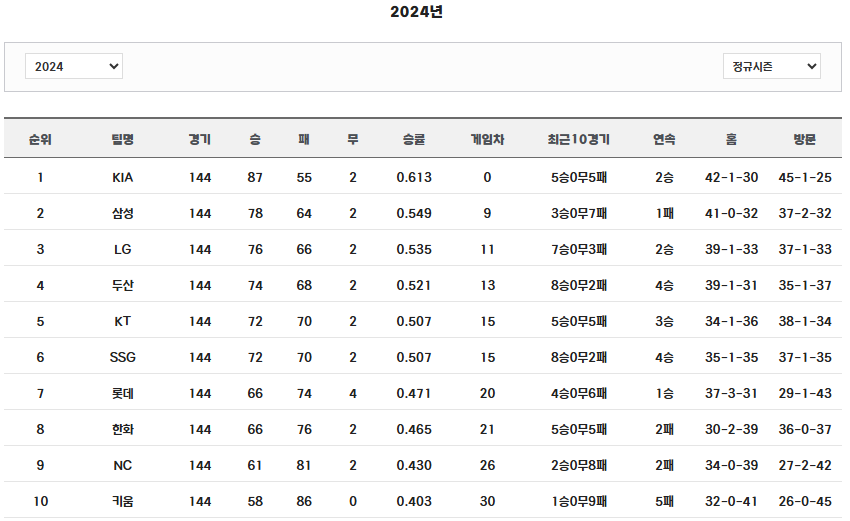Click NC's recent form 2승0무8패
Viewport: 850px width, 521px height.
[x=579, y=465]
